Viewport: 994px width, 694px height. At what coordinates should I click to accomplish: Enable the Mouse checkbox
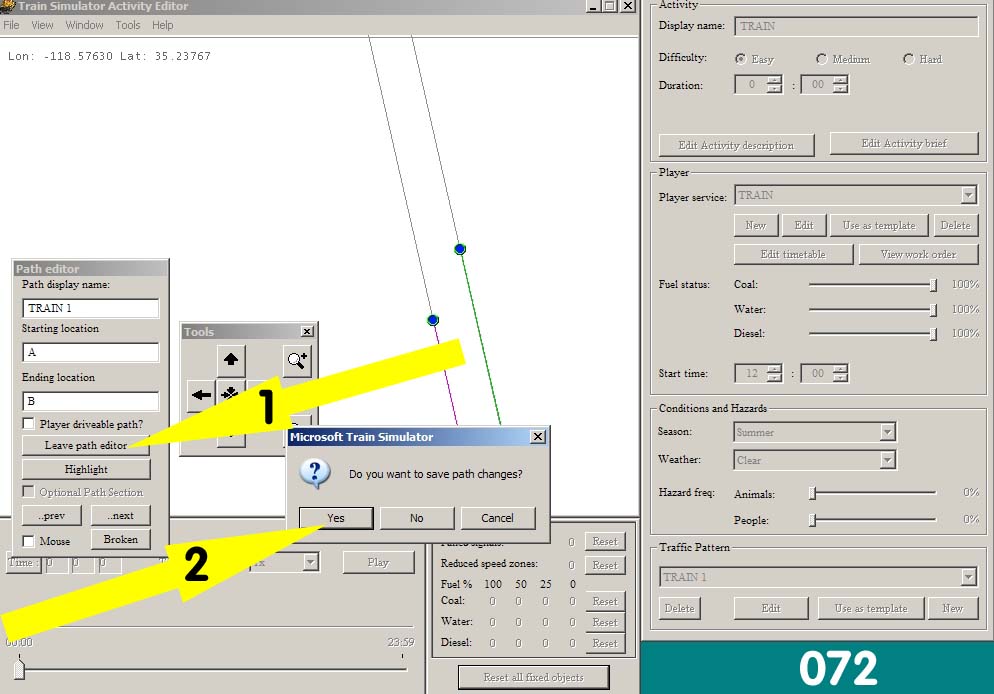(x=29, y=541)
